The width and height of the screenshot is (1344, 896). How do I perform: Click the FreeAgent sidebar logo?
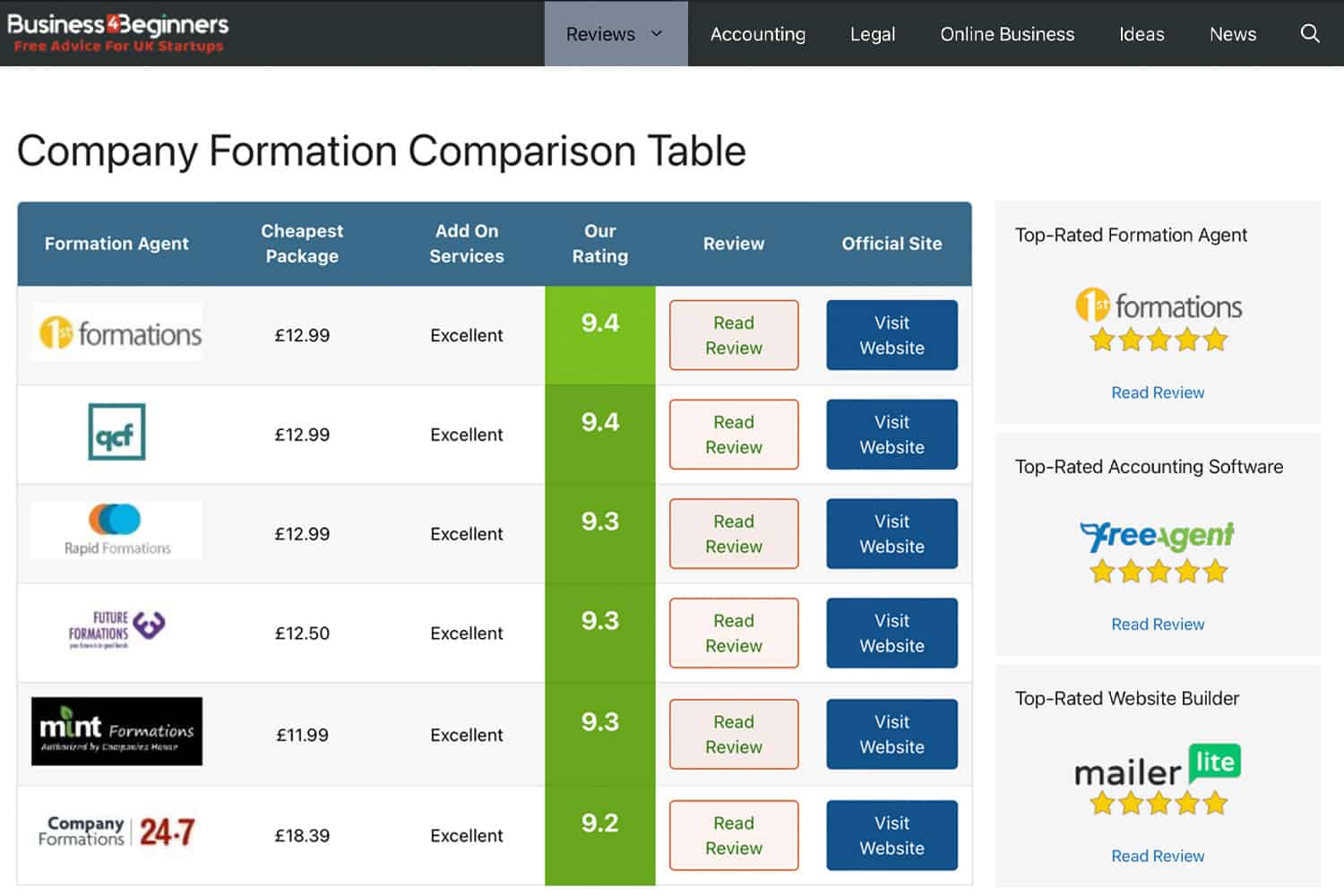[x=1158, y=536]
